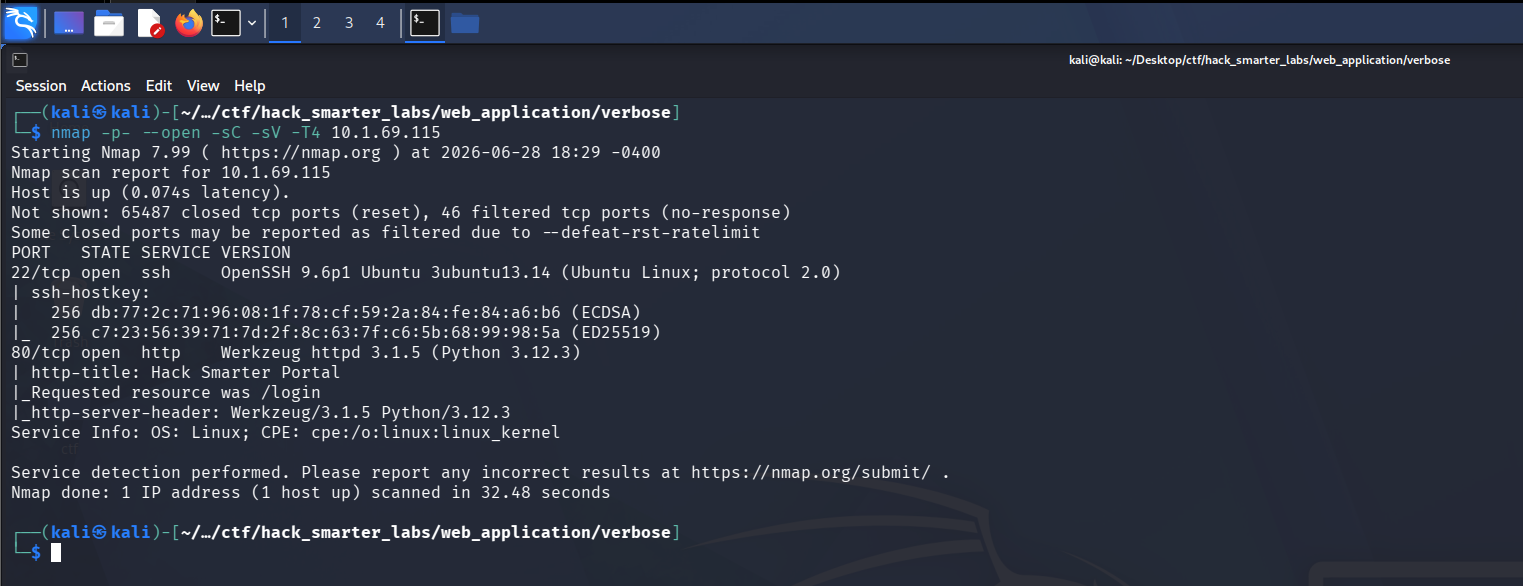Open the Actions menu
This screenshot has width=1523, height=586.
[x=106, y=86]
